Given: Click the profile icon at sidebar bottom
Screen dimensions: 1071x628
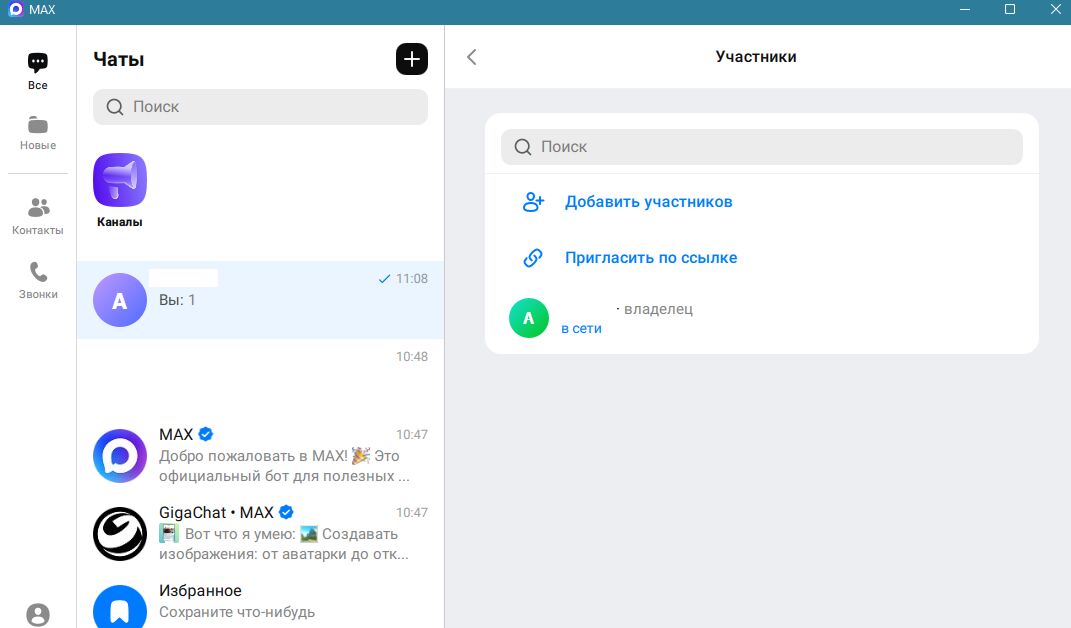Looking at the screenshot, I should [38, 614].
